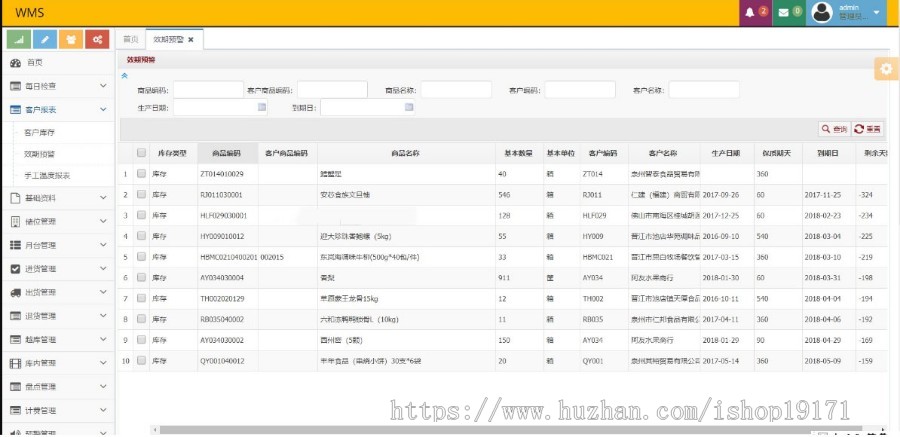Click the 退货管理 sidebar icon

[x=15, y=316]
